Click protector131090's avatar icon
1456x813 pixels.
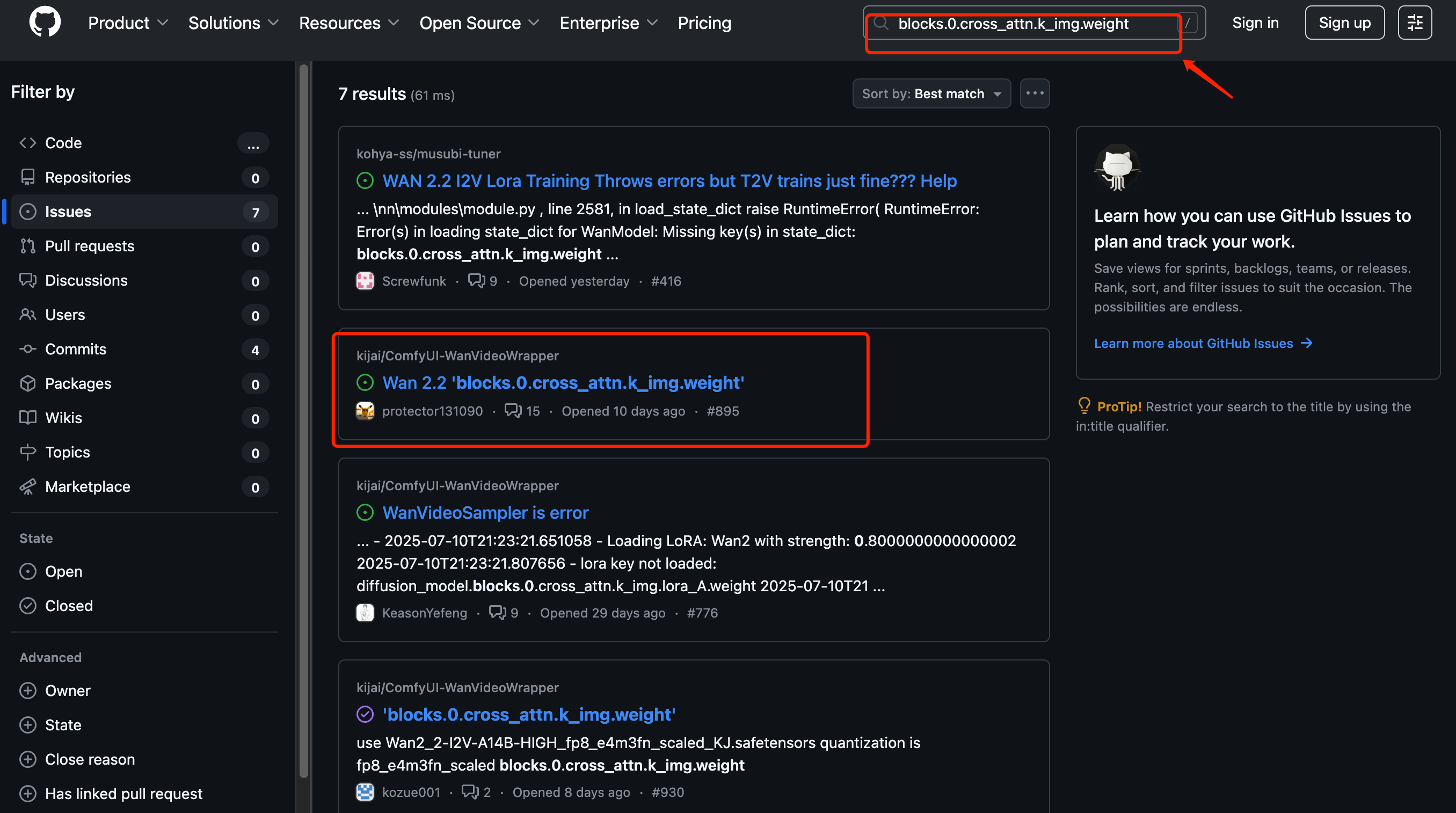coord(365,411)
